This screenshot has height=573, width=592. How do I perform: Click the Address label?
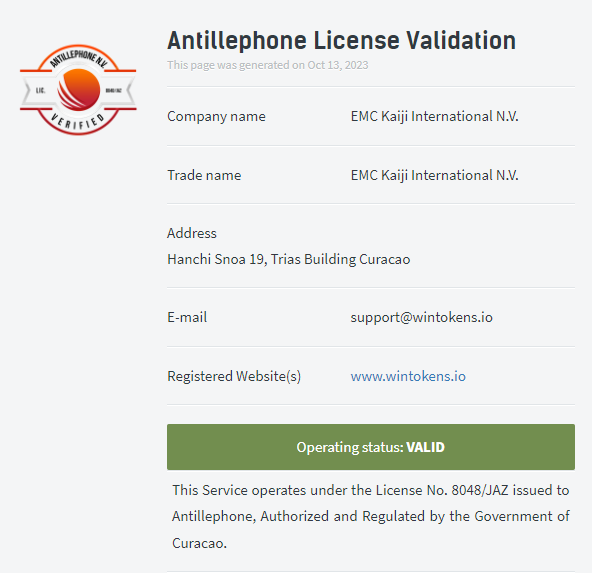(x=192, y=233)
